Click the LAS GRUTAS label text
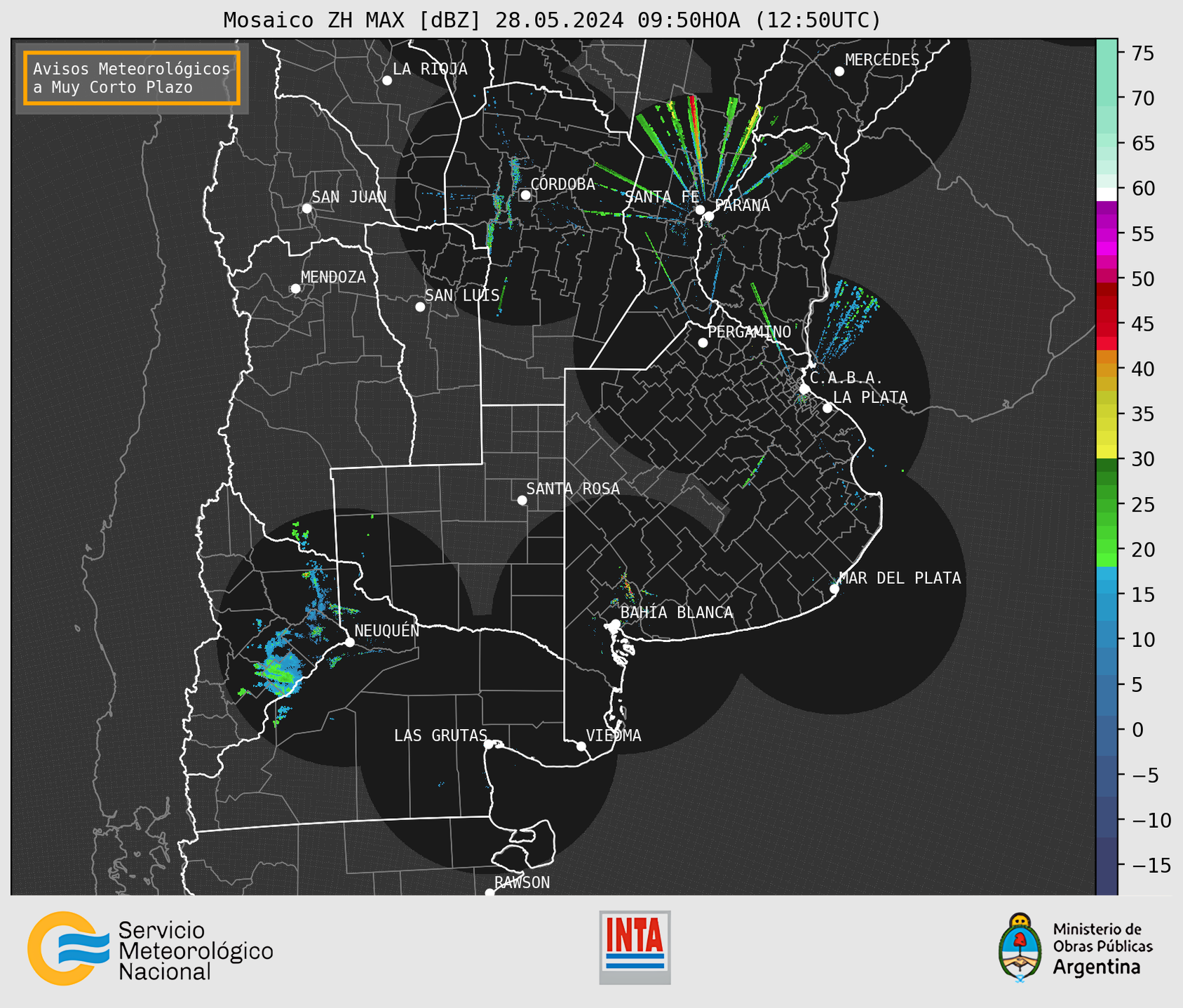The width and height of the screenshot is (1183, 1008). tap(440, 736)
